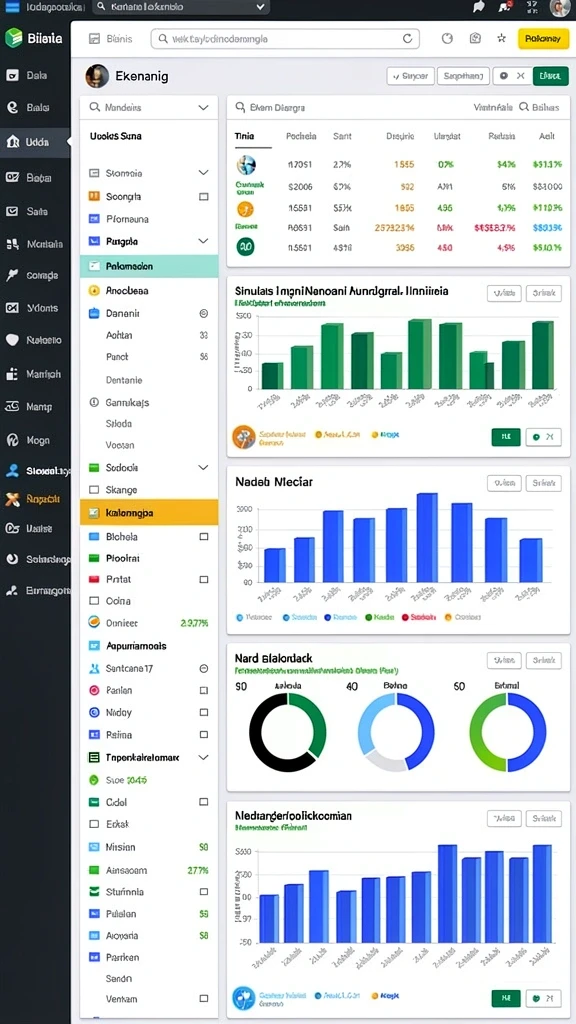Select the Tinia tab in the table
This screenshot has width=576, height=1024.
244,136
